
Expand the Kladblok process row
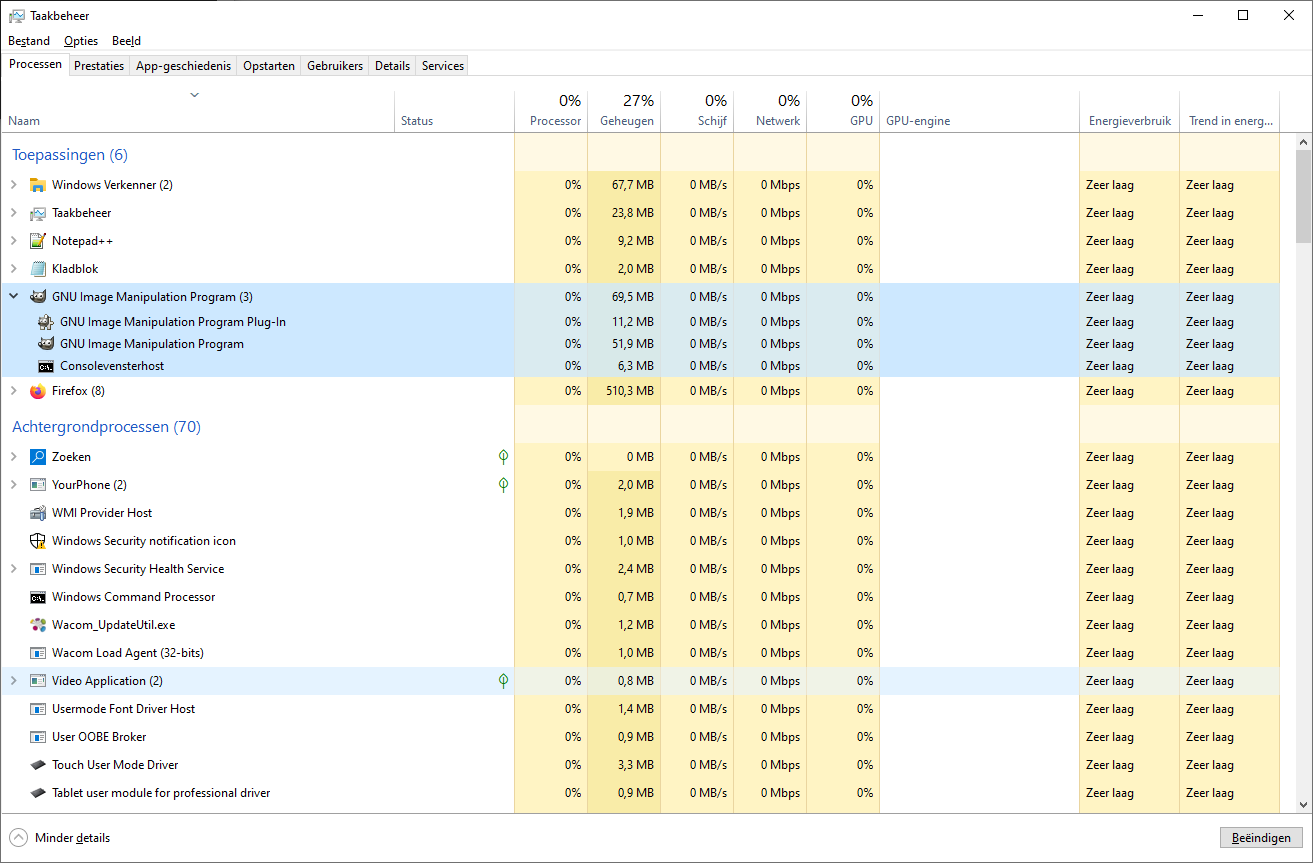(x=13, y=269)
